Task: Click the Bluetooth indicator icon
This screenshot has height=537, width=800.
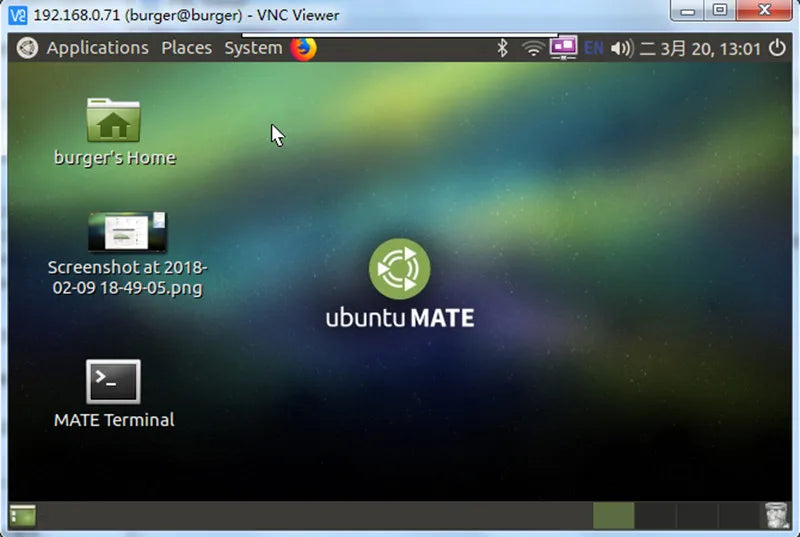Action: click(503, 48)
